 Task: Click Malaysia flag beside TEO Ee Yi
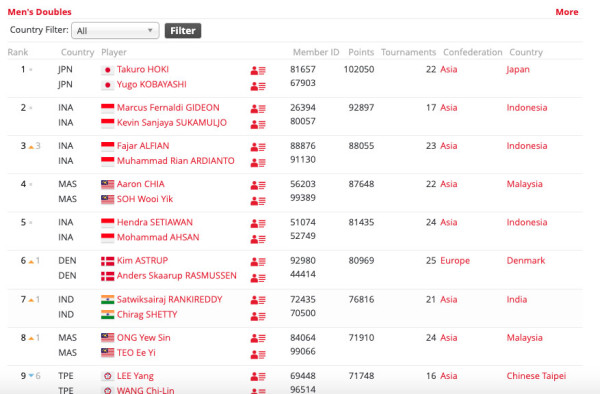coord(108,353)
